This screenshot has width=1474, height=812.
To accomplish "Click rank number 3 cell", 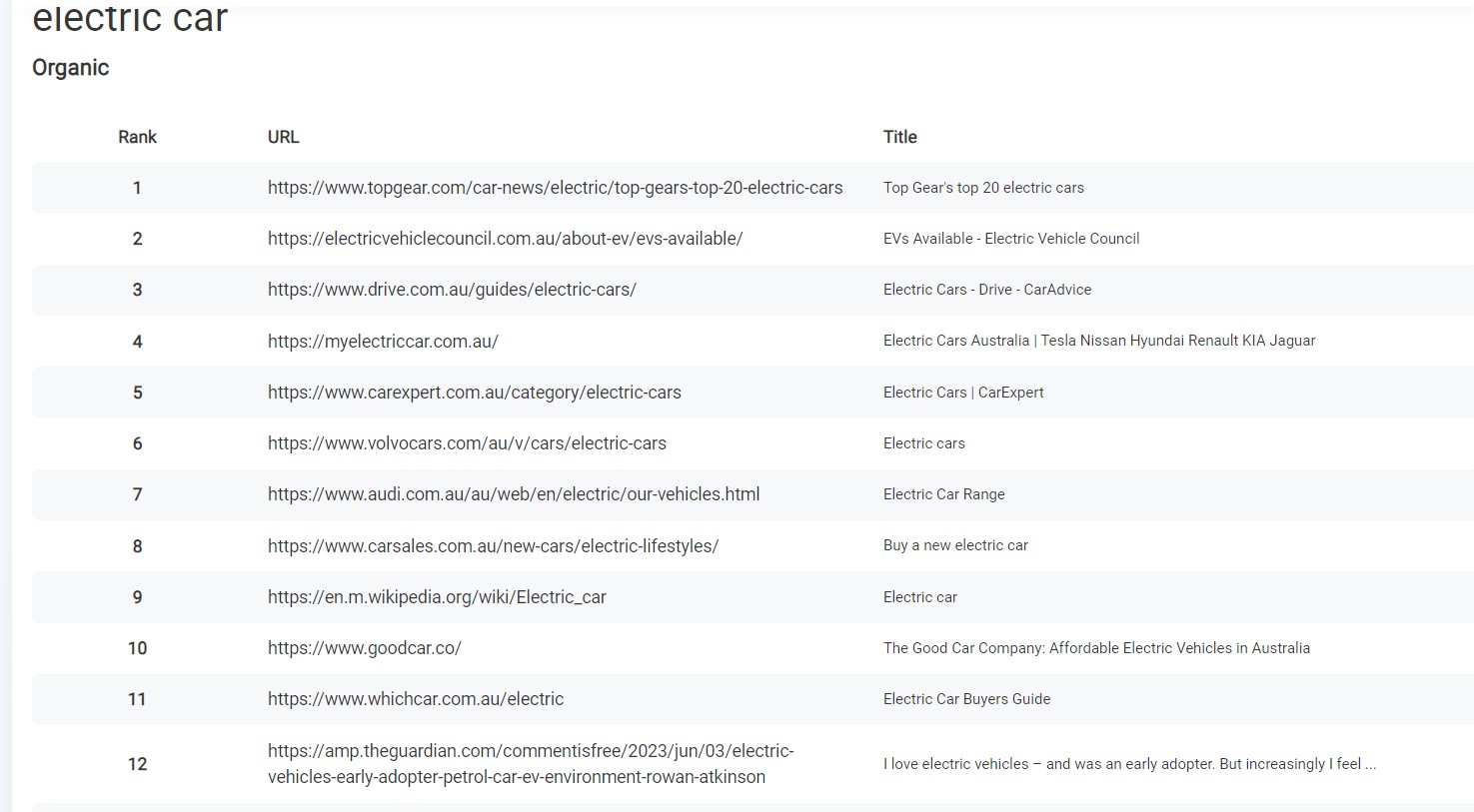I will click(x=137, y=290).
